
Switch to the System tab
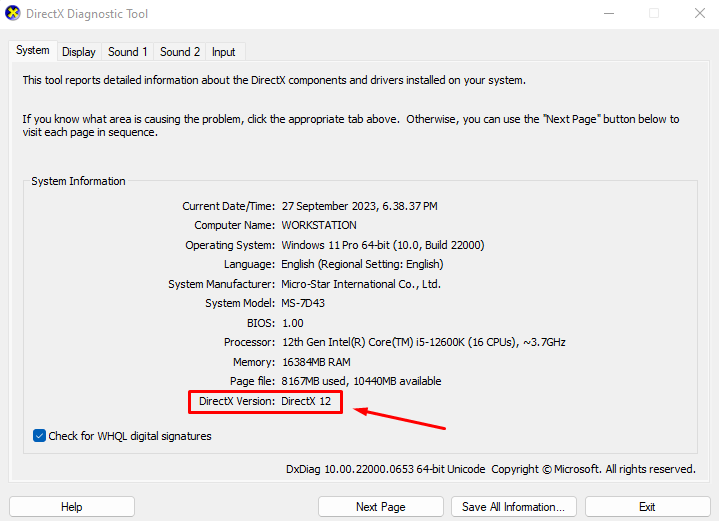33,51
